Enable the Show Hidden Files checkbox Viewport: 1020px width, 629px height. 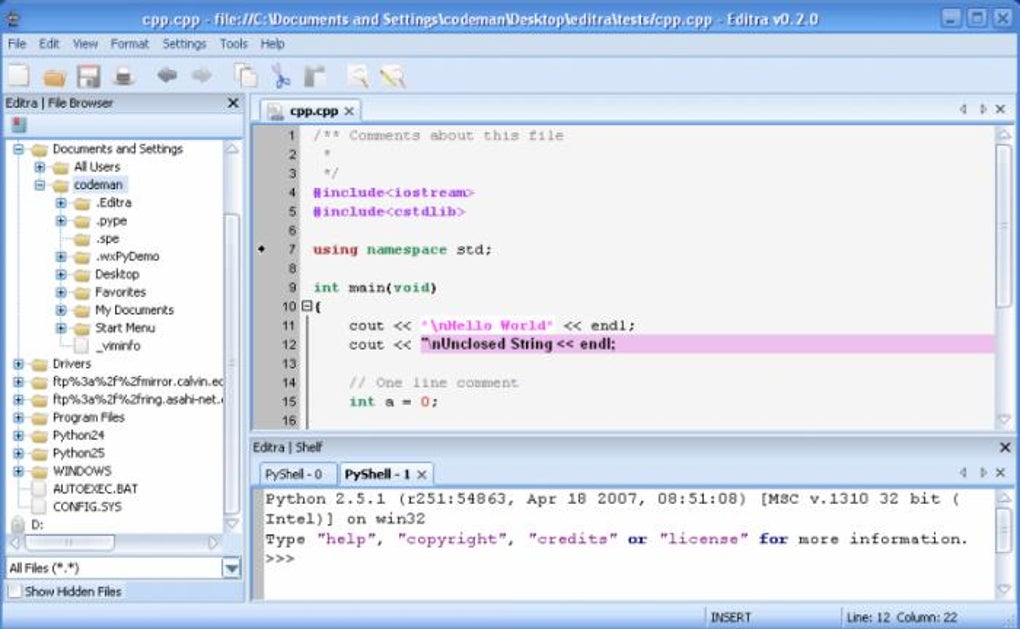pyautogui.click(x=15, y=592)
